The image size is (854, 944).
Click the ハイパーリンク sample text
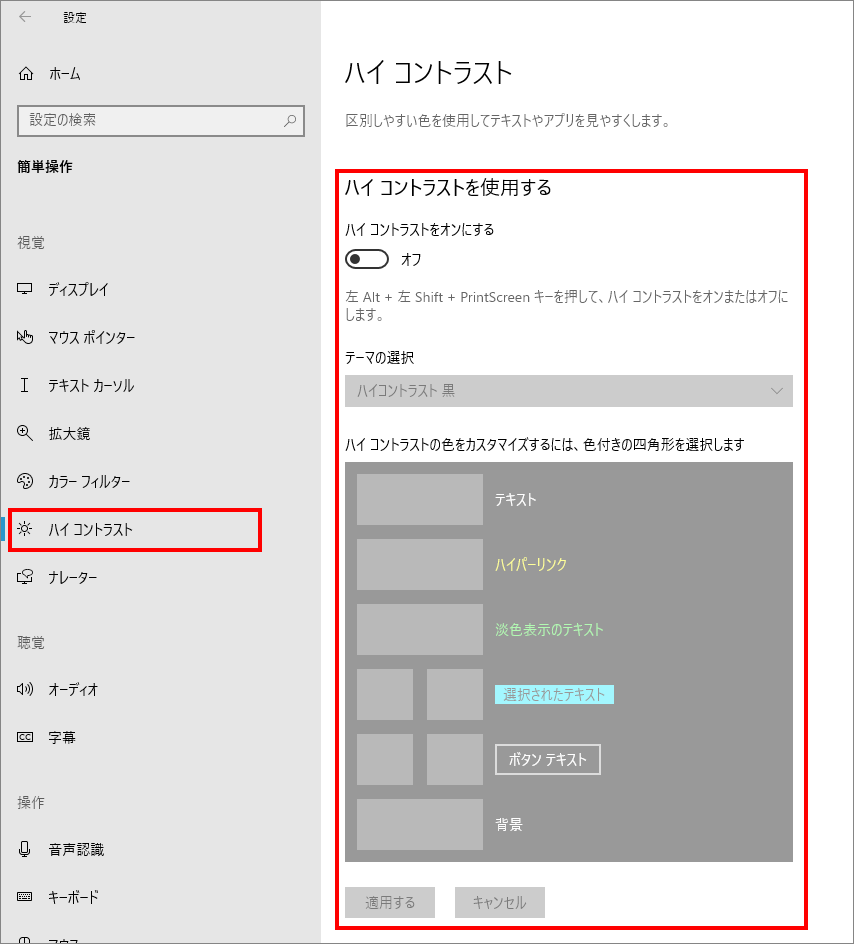tap(531, 565)
